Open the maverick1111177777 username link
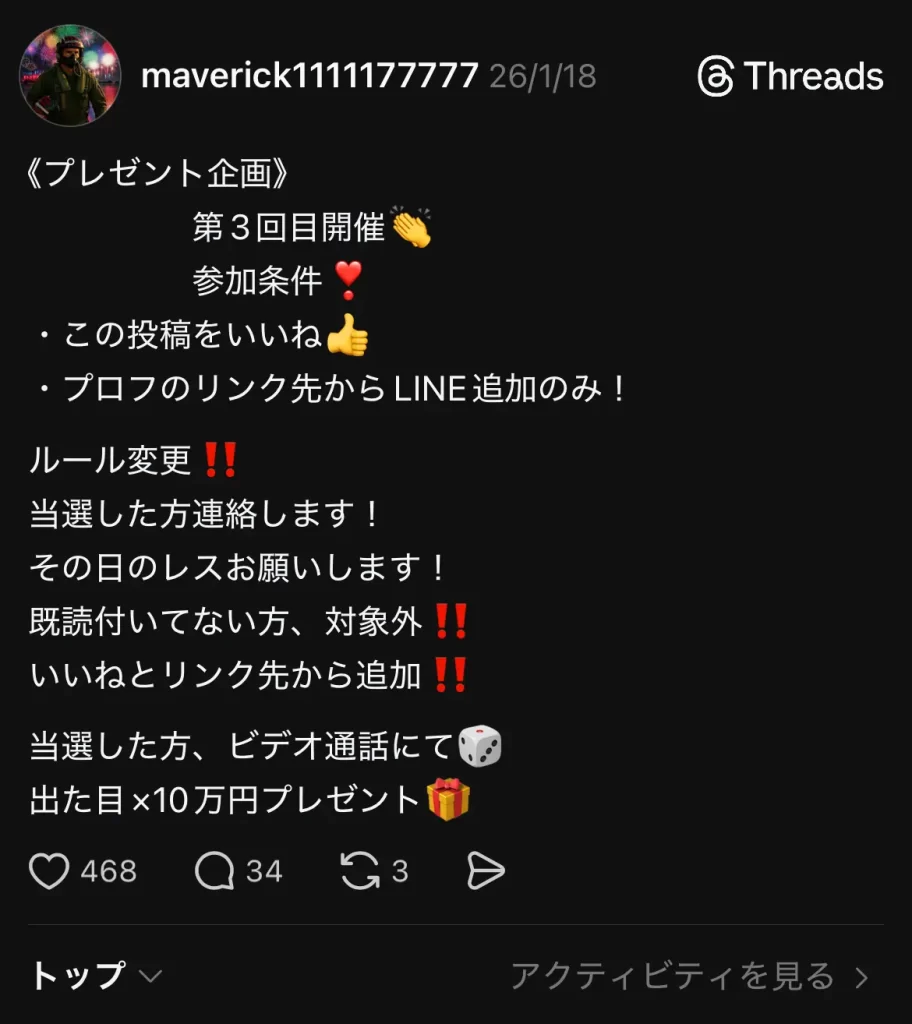The image size is (912, 1024). 310,75
